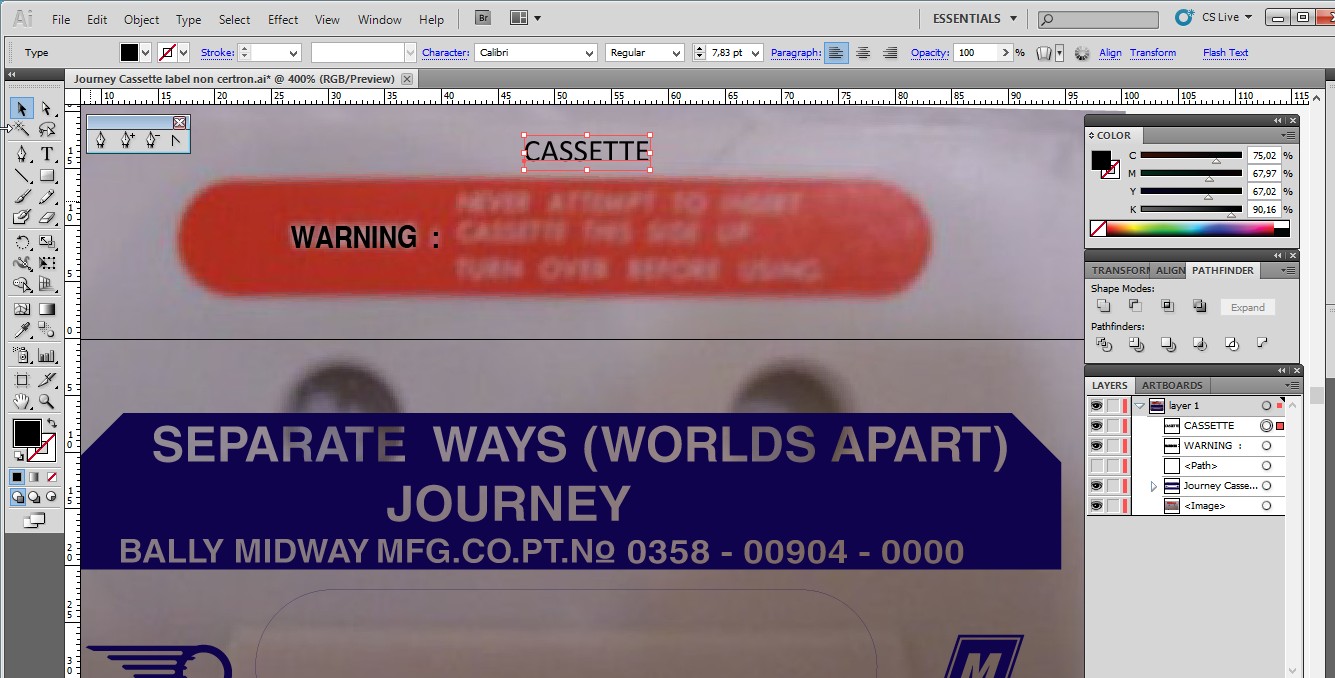Open the Effect menu

283,20
